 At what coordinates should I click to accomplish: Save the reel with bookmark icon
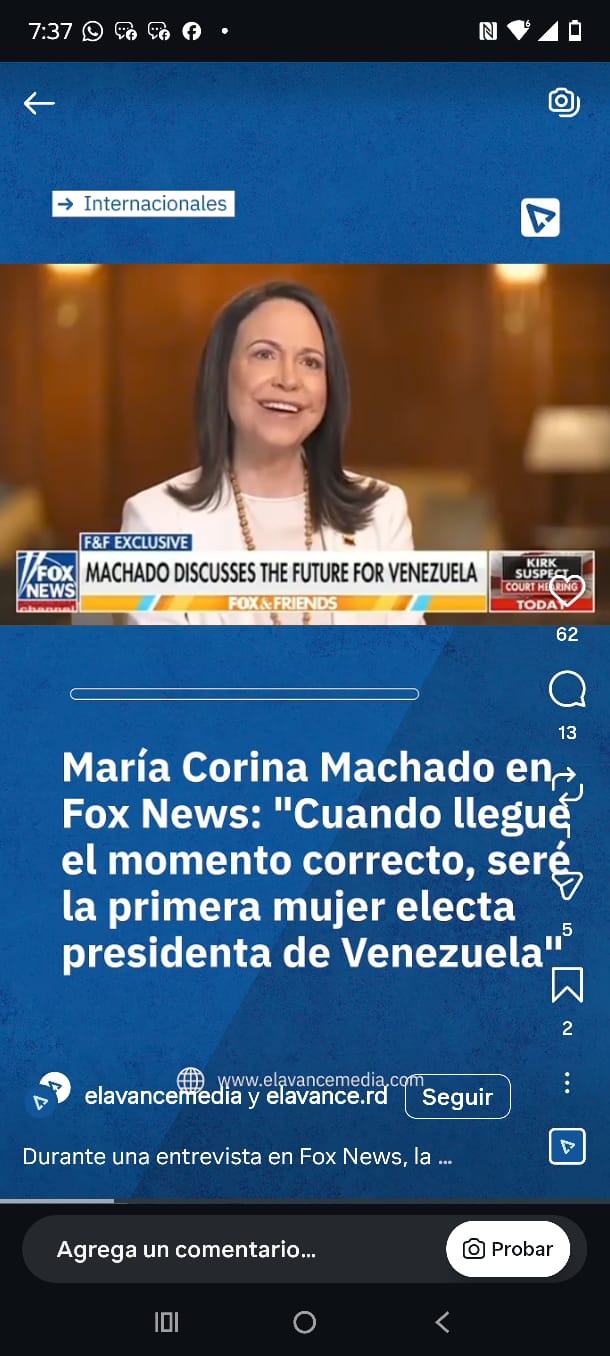coord(567,985)
